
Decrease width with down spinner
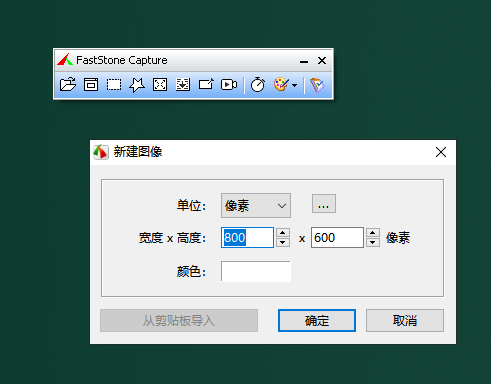click(x=283, y=242)
